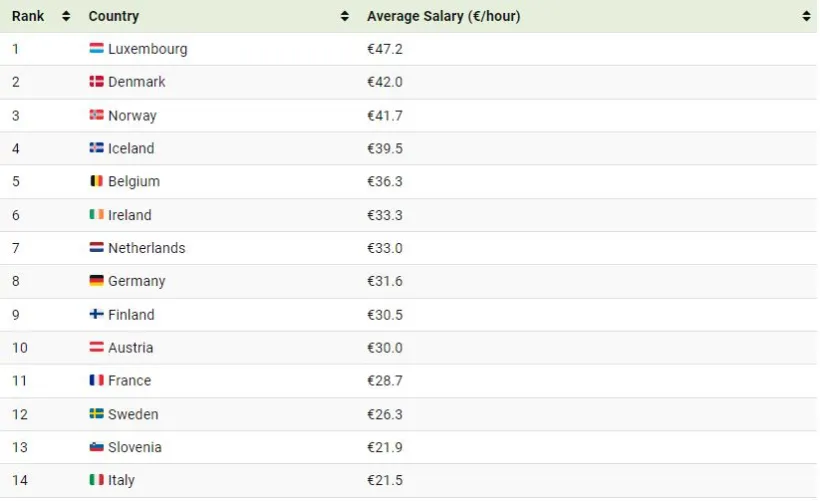Click the Average Salary (€/hour) header
Viewport: 820px width, 501px height.
click(x=443, y=17)
